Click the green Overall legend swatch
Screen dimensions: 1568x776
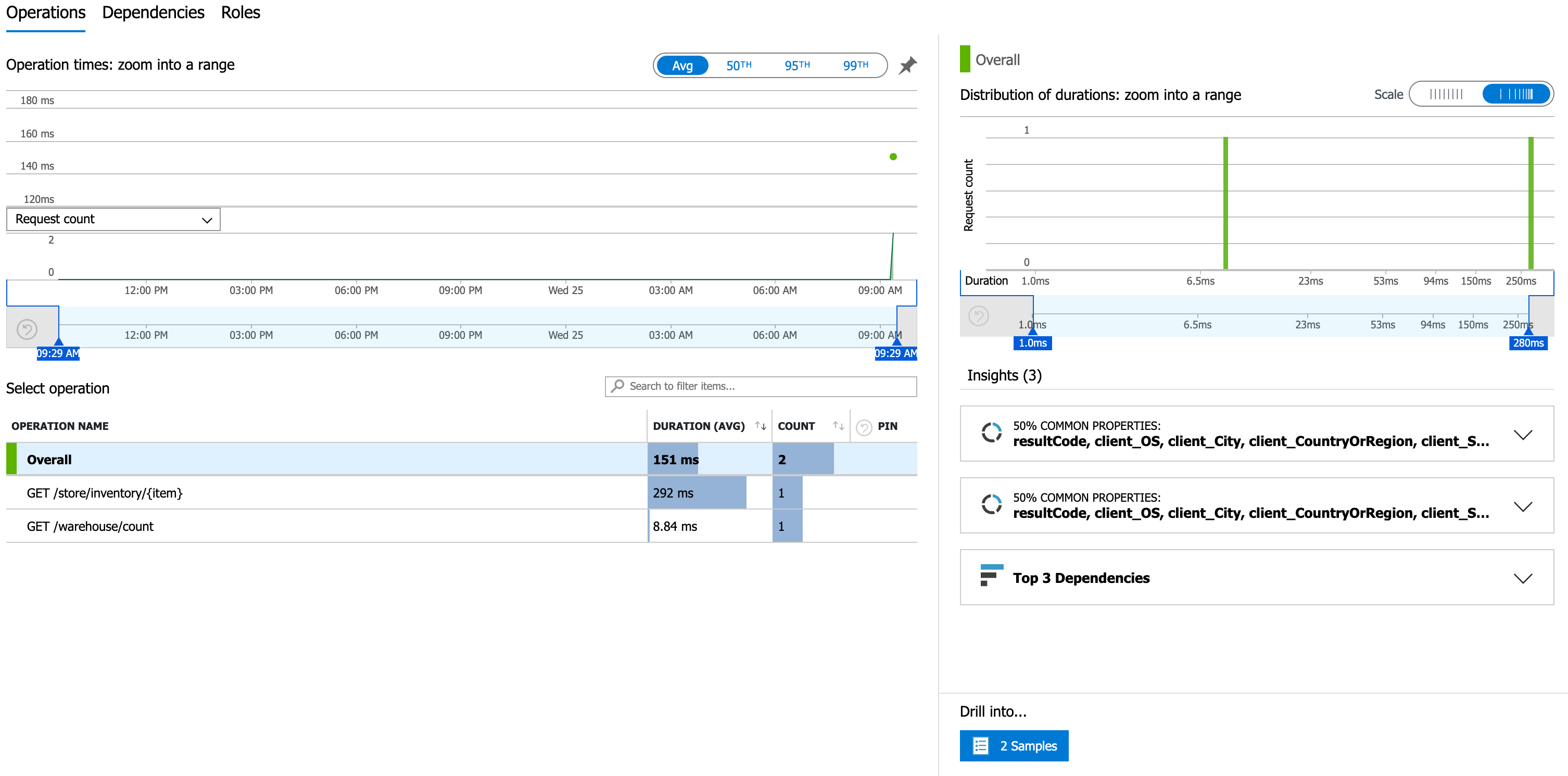(965, 59)
